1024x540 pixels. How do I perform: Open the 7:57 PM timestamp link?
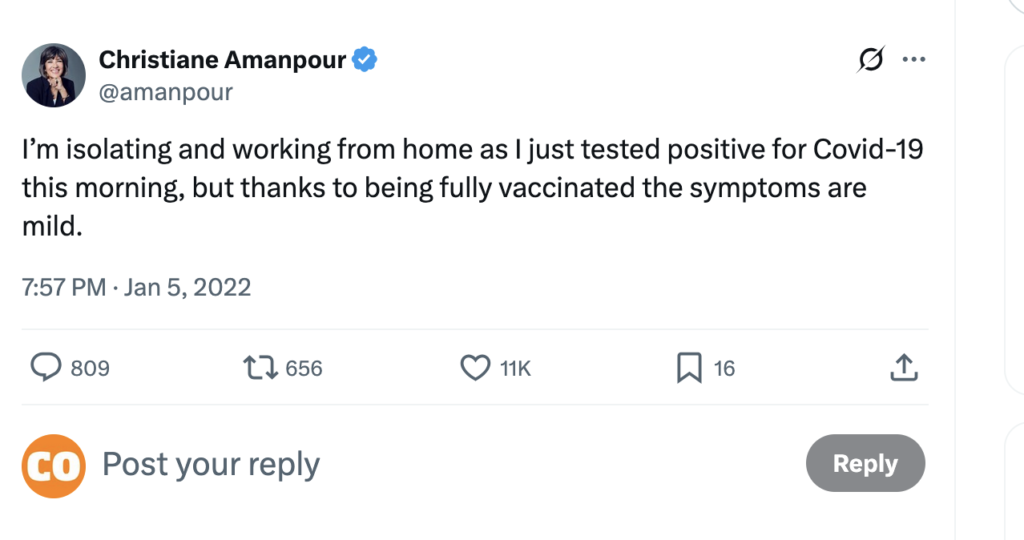pyautogui.click(x=62, y=288)
